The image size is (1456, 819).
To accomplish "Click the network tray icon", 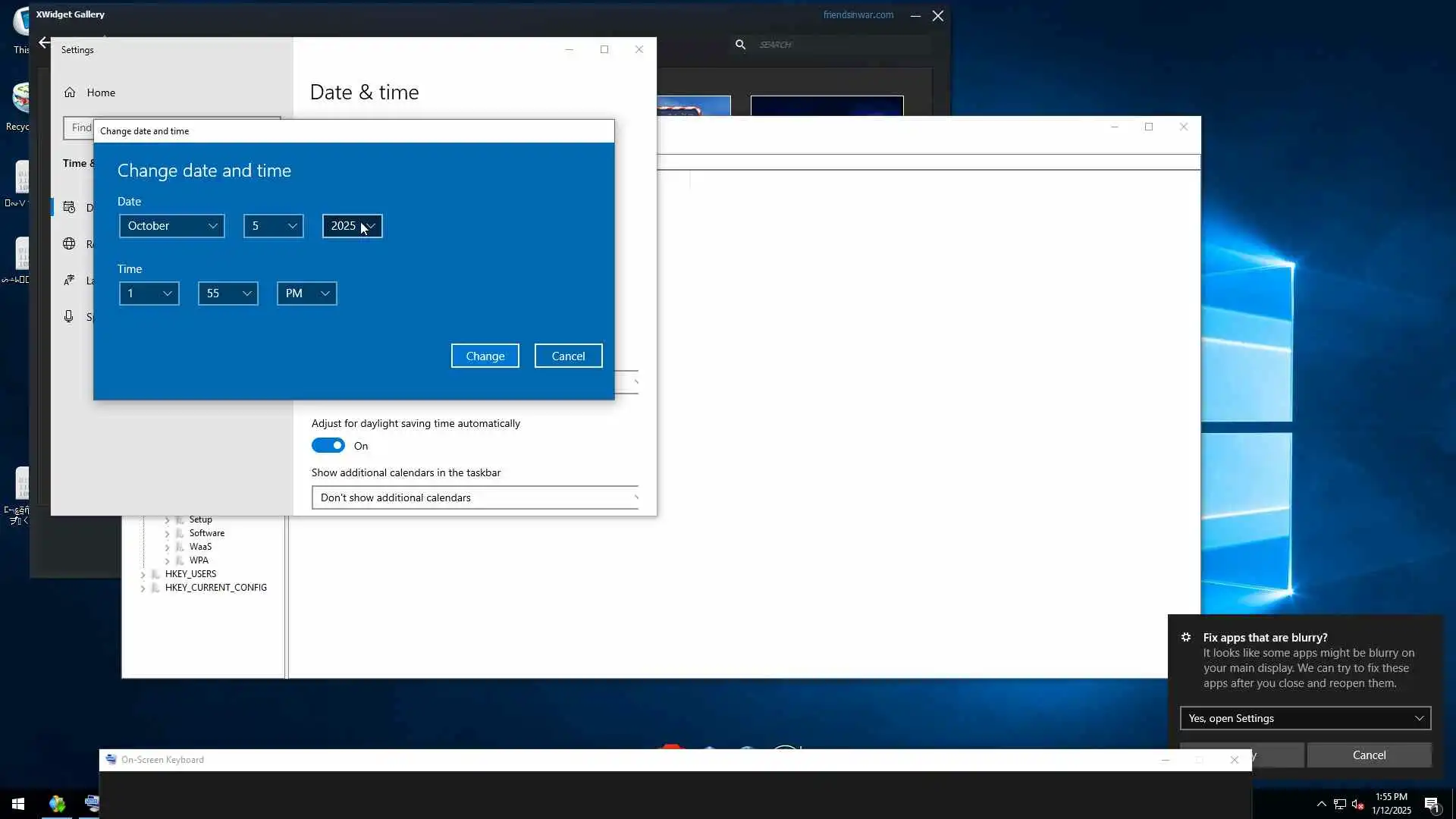I will click(x=1339, y=804).
